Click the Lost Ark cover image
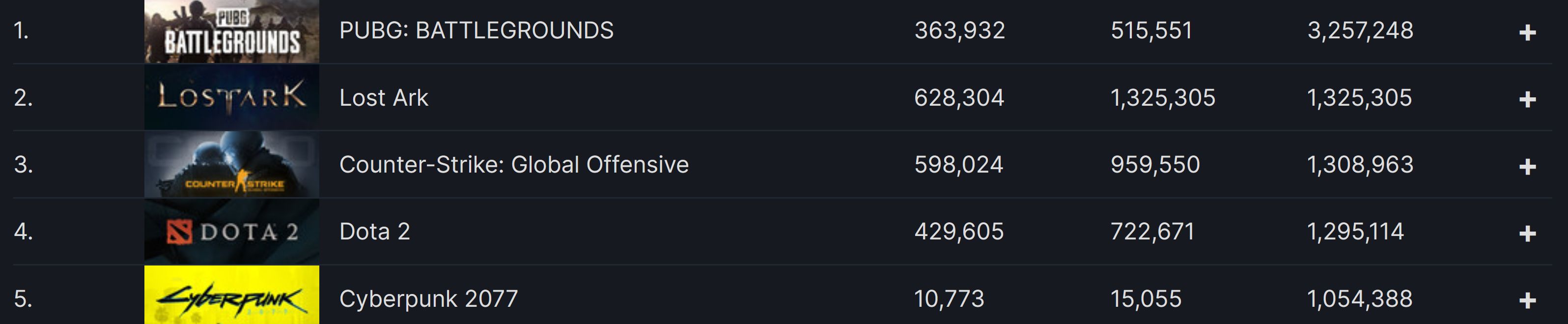Viewport: 1568px width, 324px height. [x=231, y=97]
